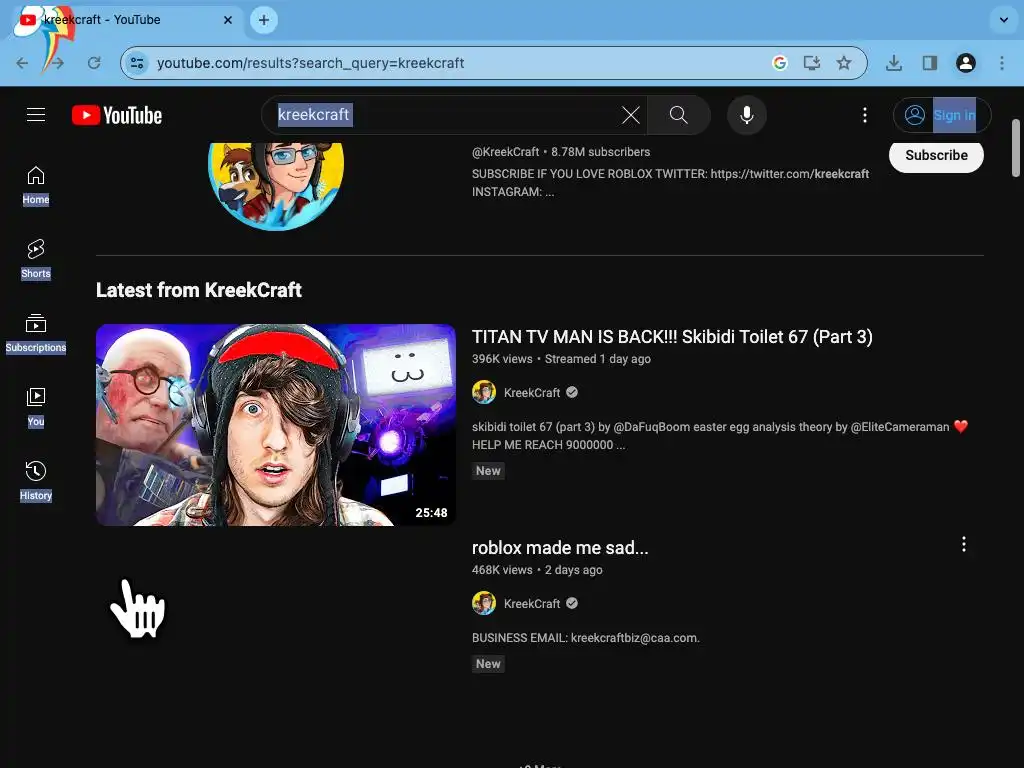Click the Google icon in address bar
Image resolution: width=1024 pixels, height=768 pixels.
[779, 63]
